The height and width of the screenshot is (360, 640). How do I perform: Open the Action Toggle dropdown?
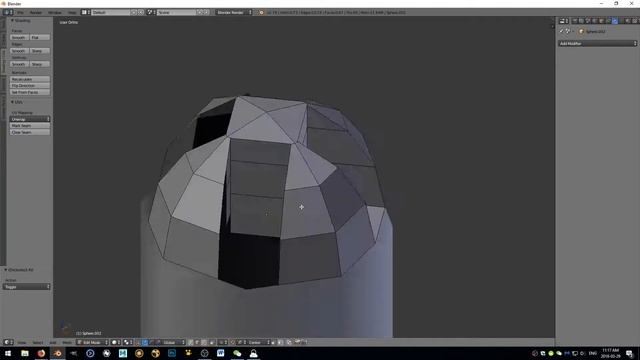point(27,287)
